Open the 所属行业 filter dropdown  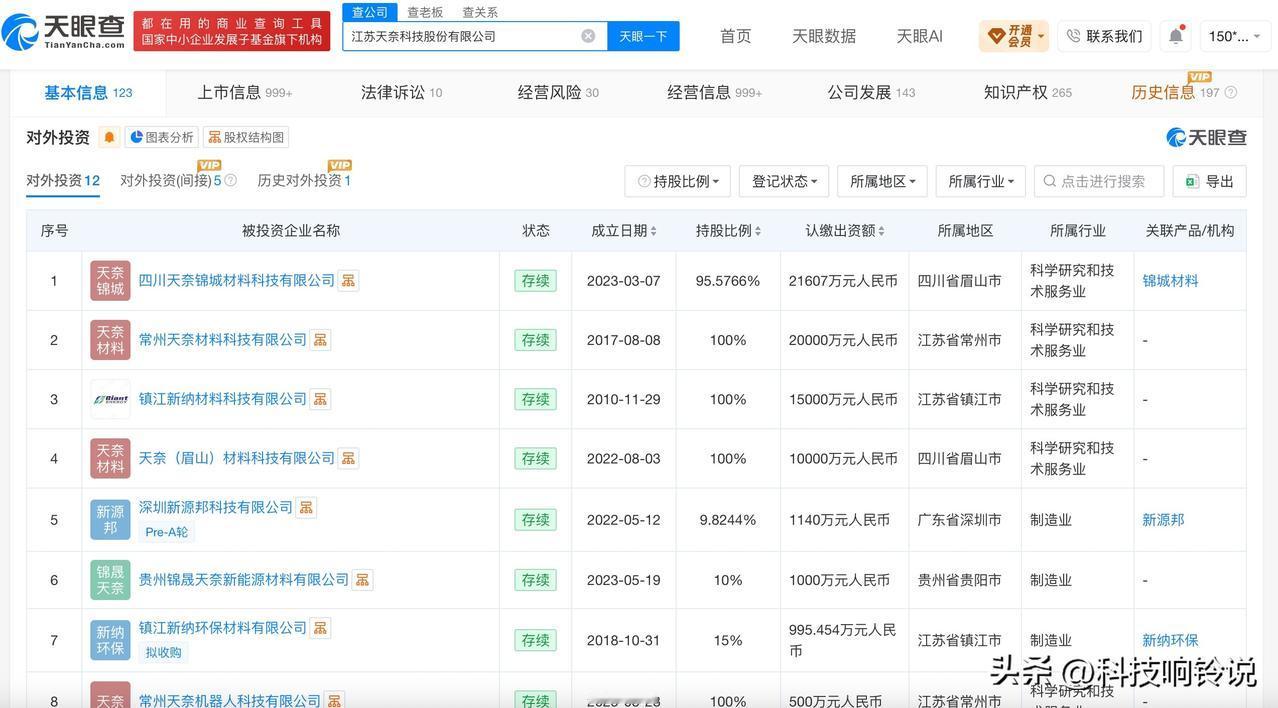(980, 181)
